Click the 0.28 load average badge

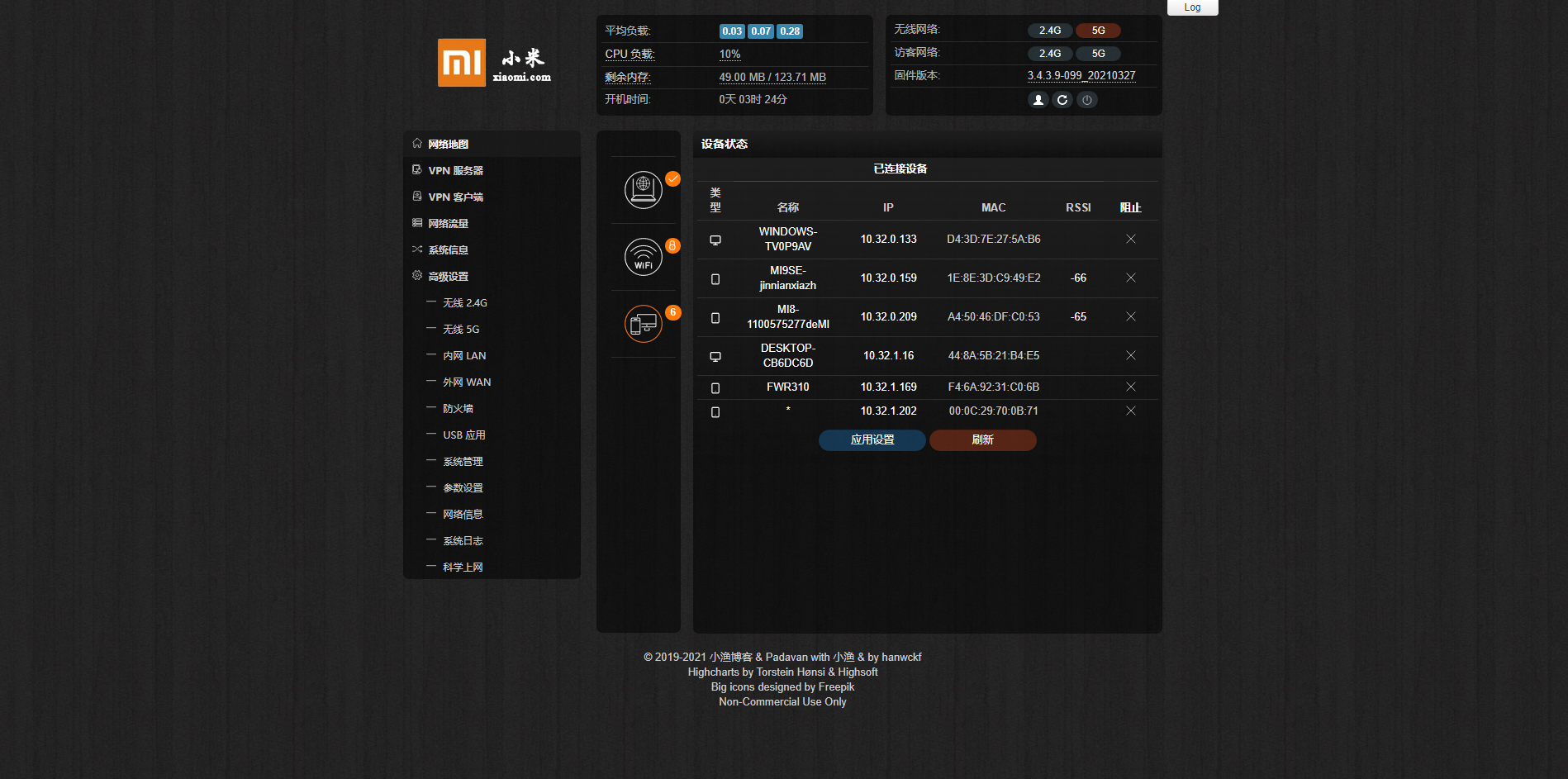point(790,31)
